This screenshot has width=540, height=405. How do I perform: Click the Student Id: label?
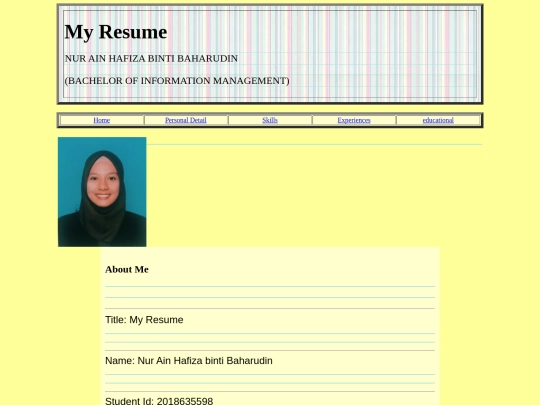[x=129, y=401]
